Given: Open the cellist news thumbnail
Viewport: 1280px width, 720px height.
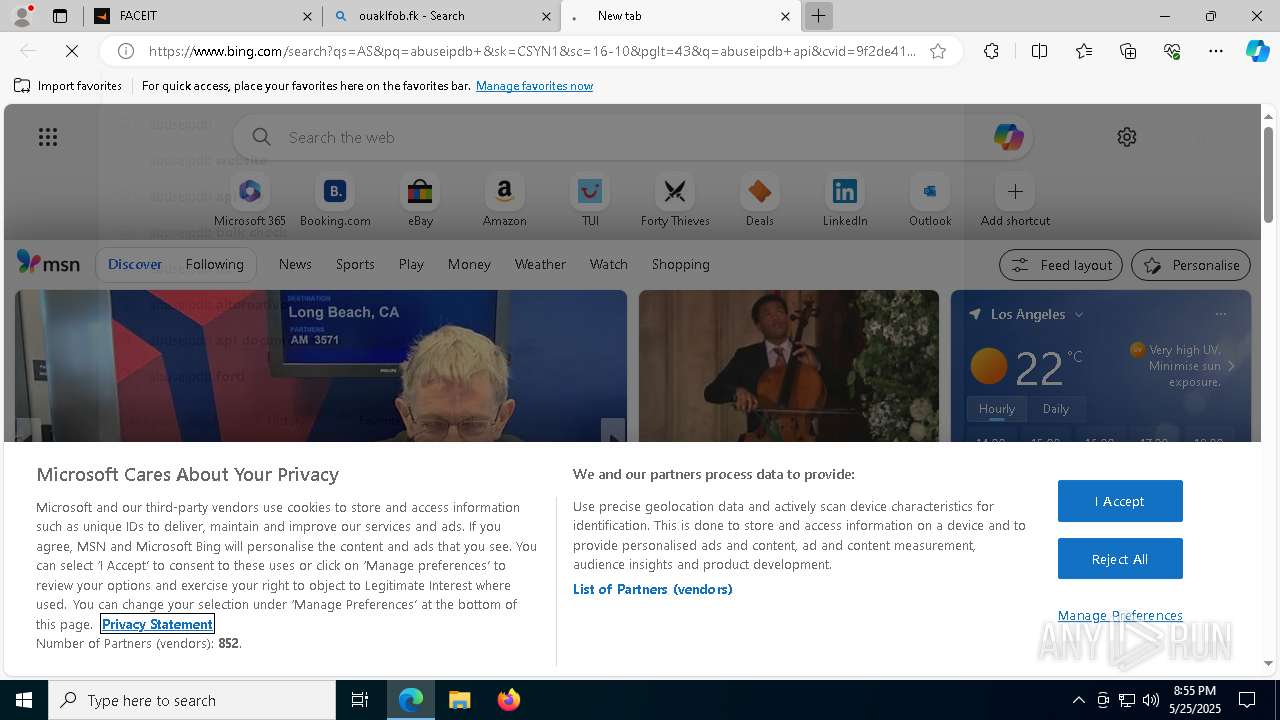Looking at the screenshot, I should click(x=789, y=365).
